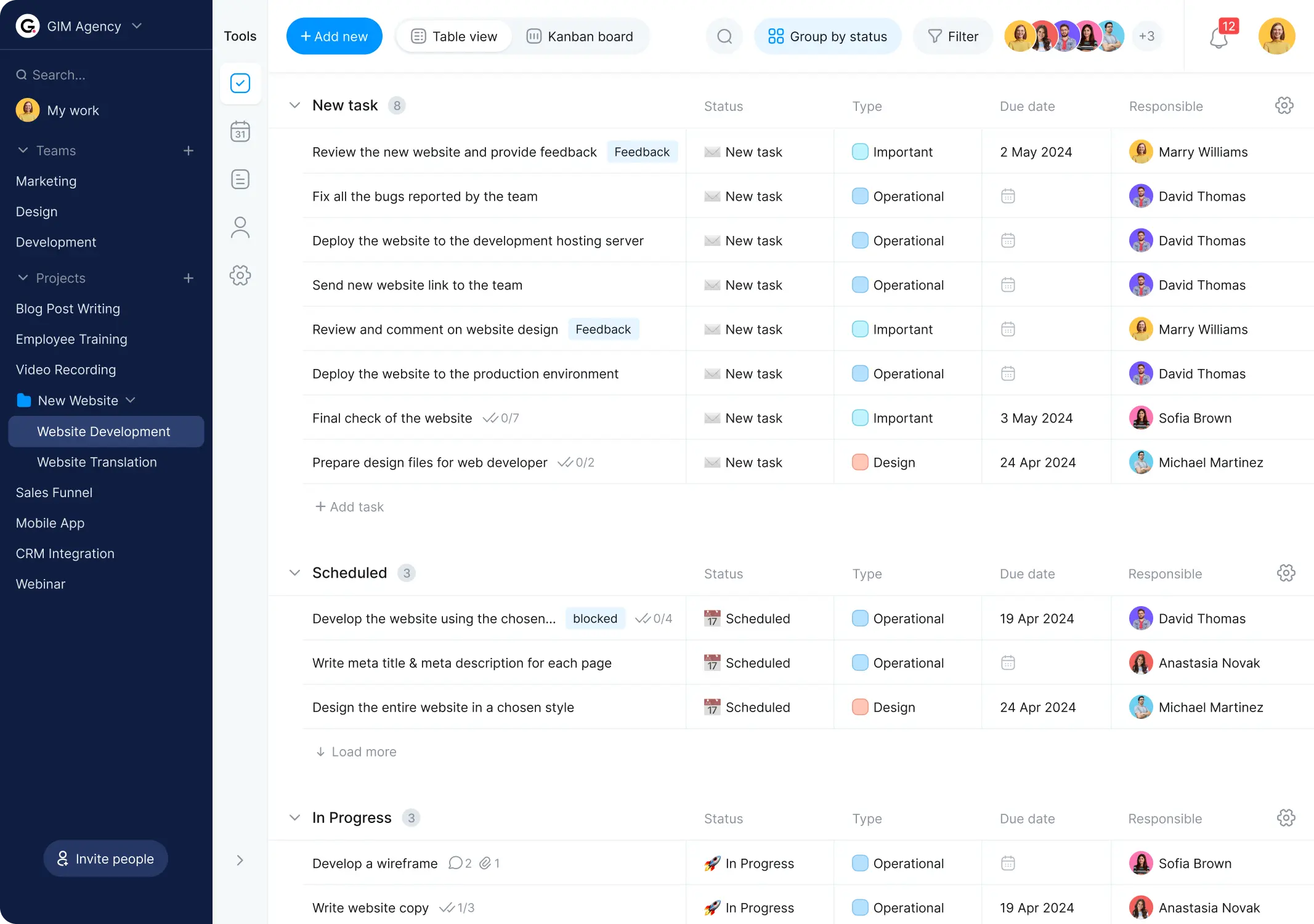
Task: Click the Filter icon
Action: [933, 36]
